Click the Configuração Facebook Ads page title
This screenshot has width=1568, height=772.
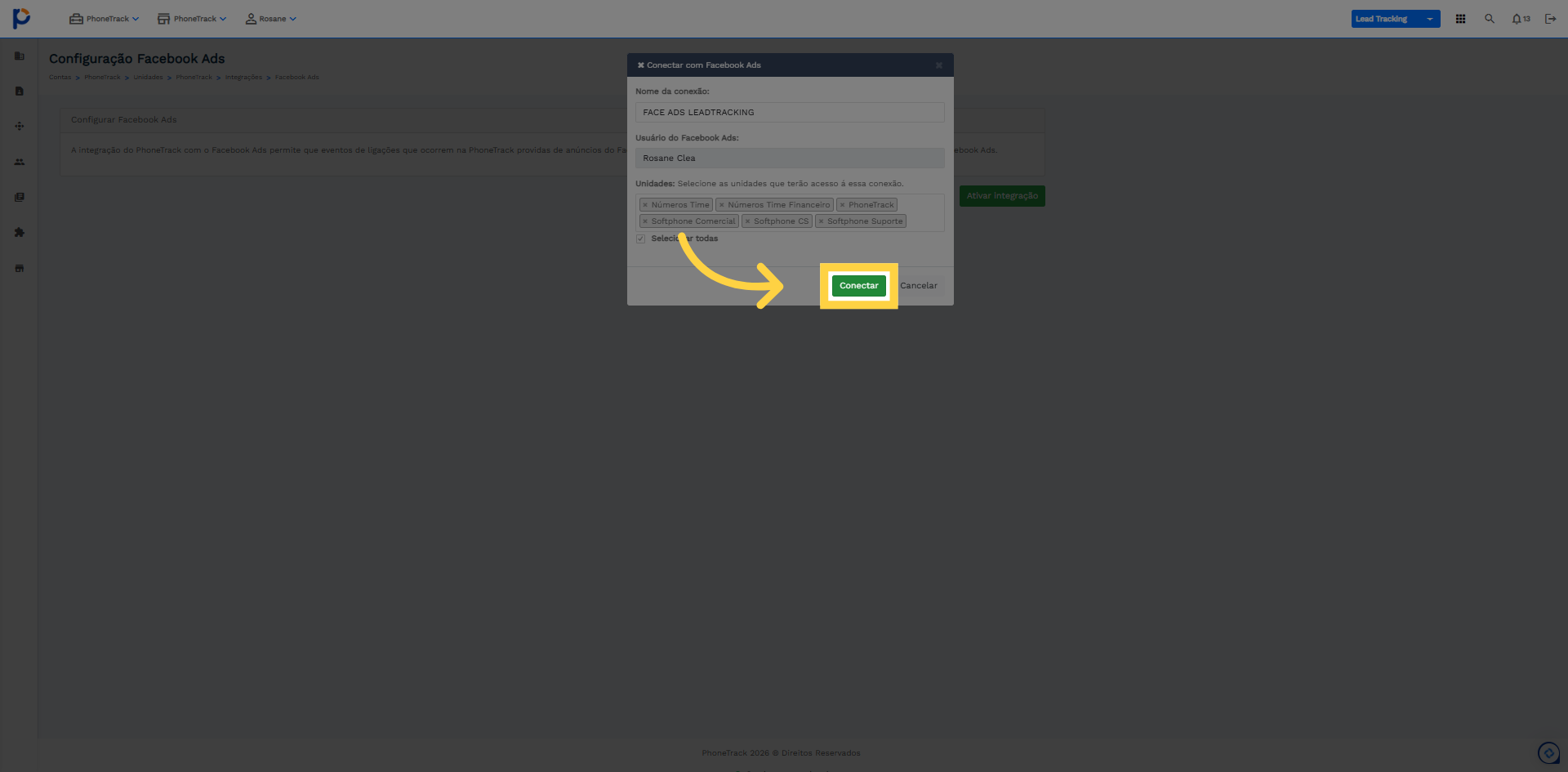click(136, 59)
